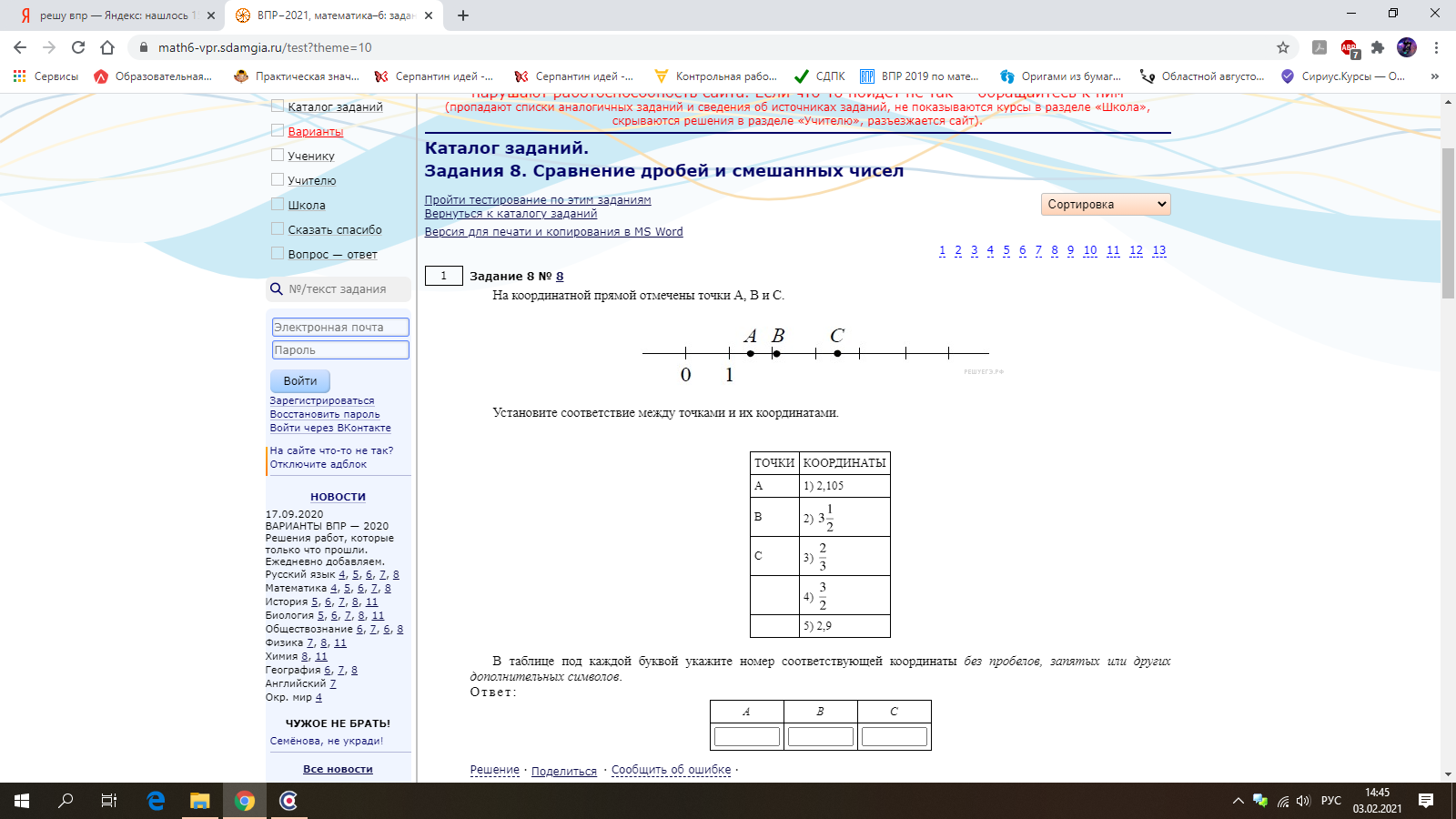The width and height of the screenshot is (1456, 819).
Task: Open File Explorer from taskbar
Action: [x=199, y=801]
